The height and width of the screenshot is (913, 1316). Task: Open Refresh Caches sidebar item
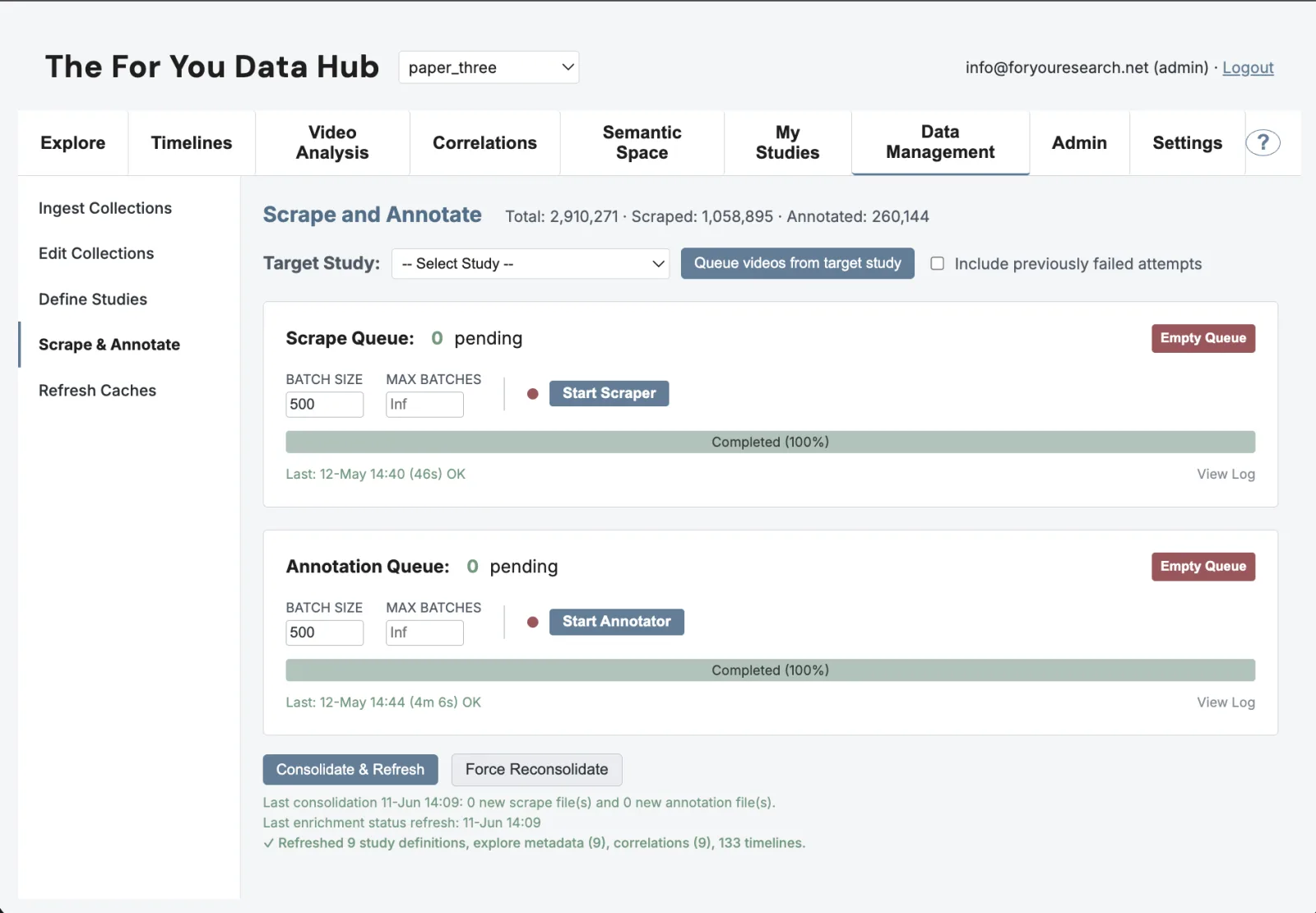[x=97, y=391]
